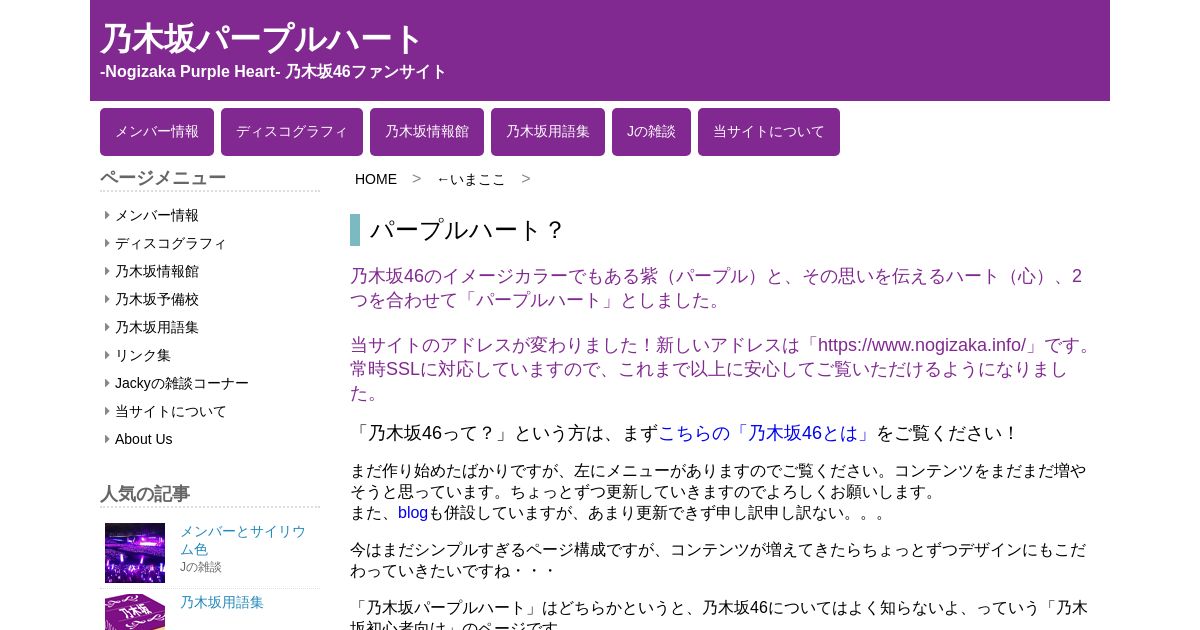Click the ←いまここ breadcrumb text
This screenshot has width=1200, height=630.
click(x=471, y=179)
